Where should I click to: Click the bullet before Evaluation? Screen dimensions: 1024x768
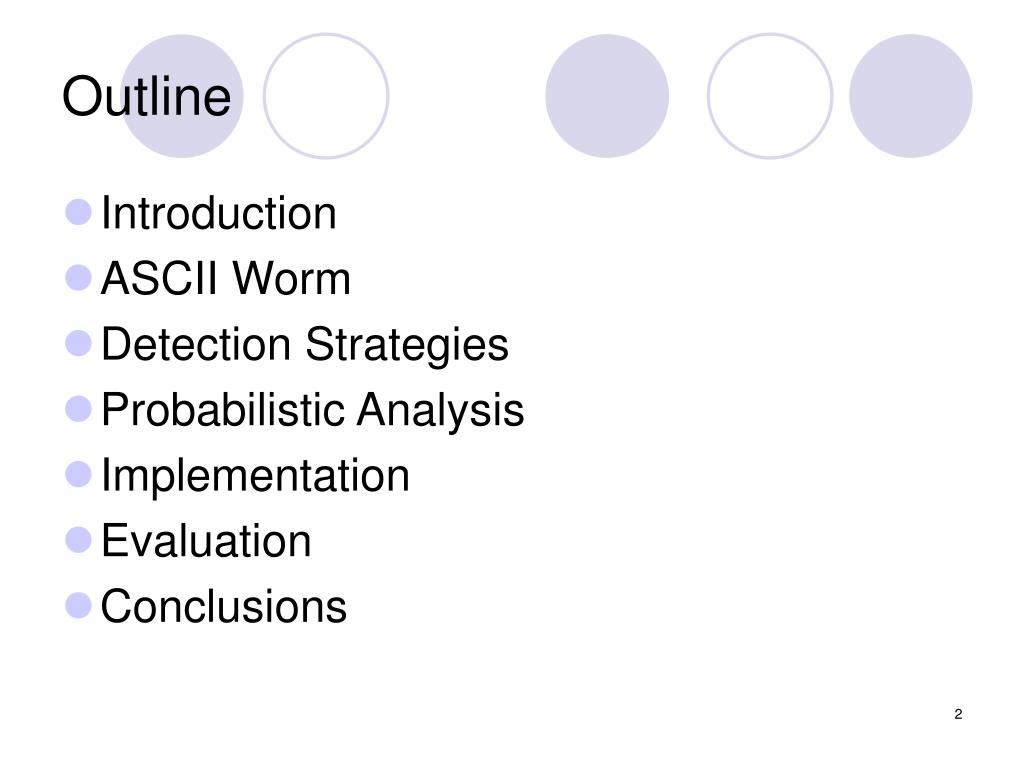click(78, 540)
